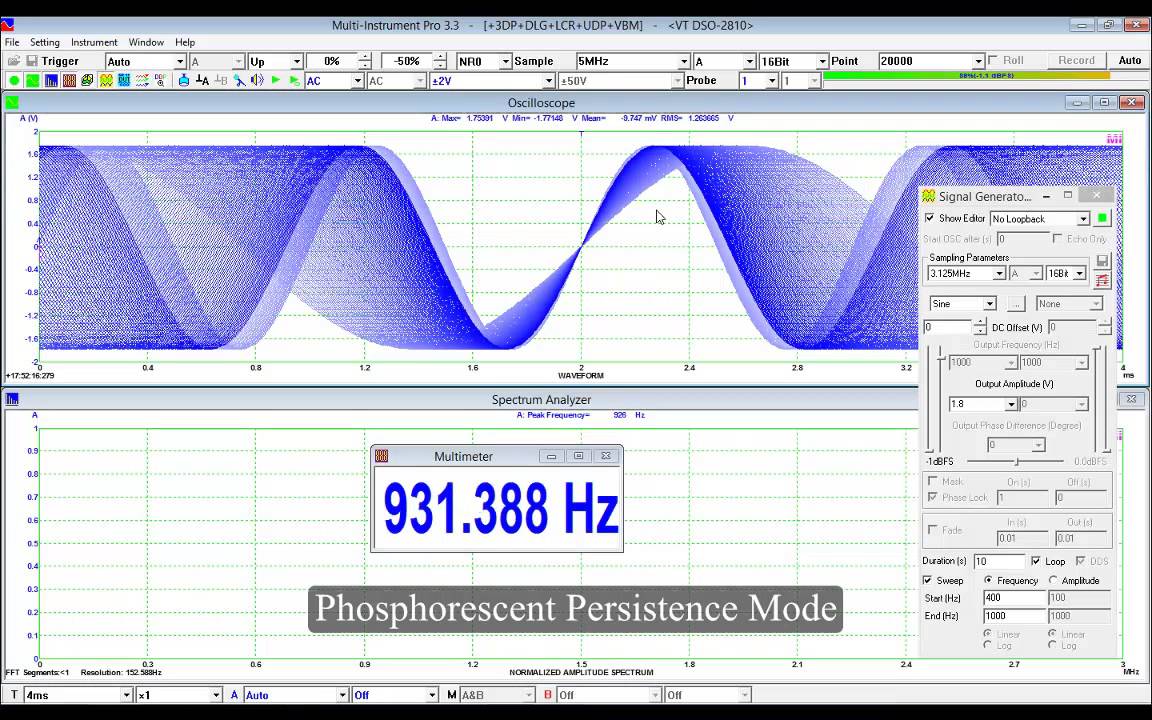
Task: Open the Window menu
Action: [x=146, y=42]
